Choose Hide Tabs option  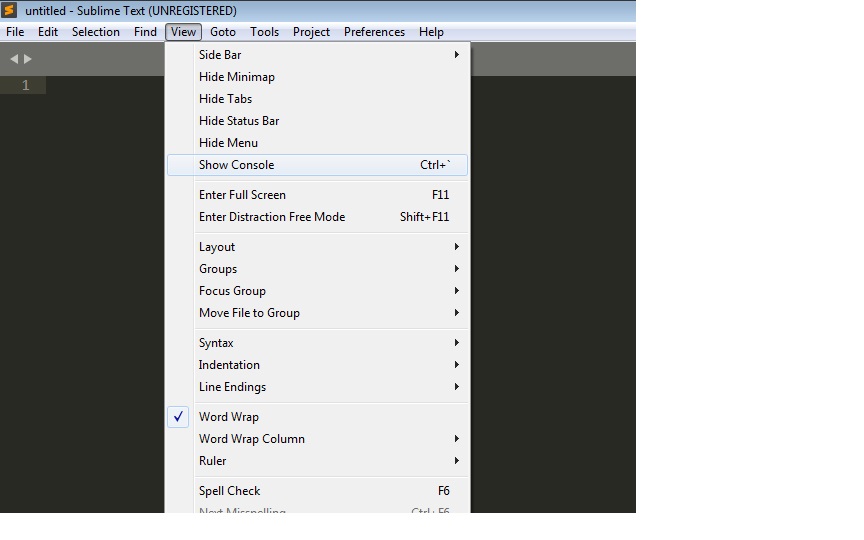click(225, 99)
